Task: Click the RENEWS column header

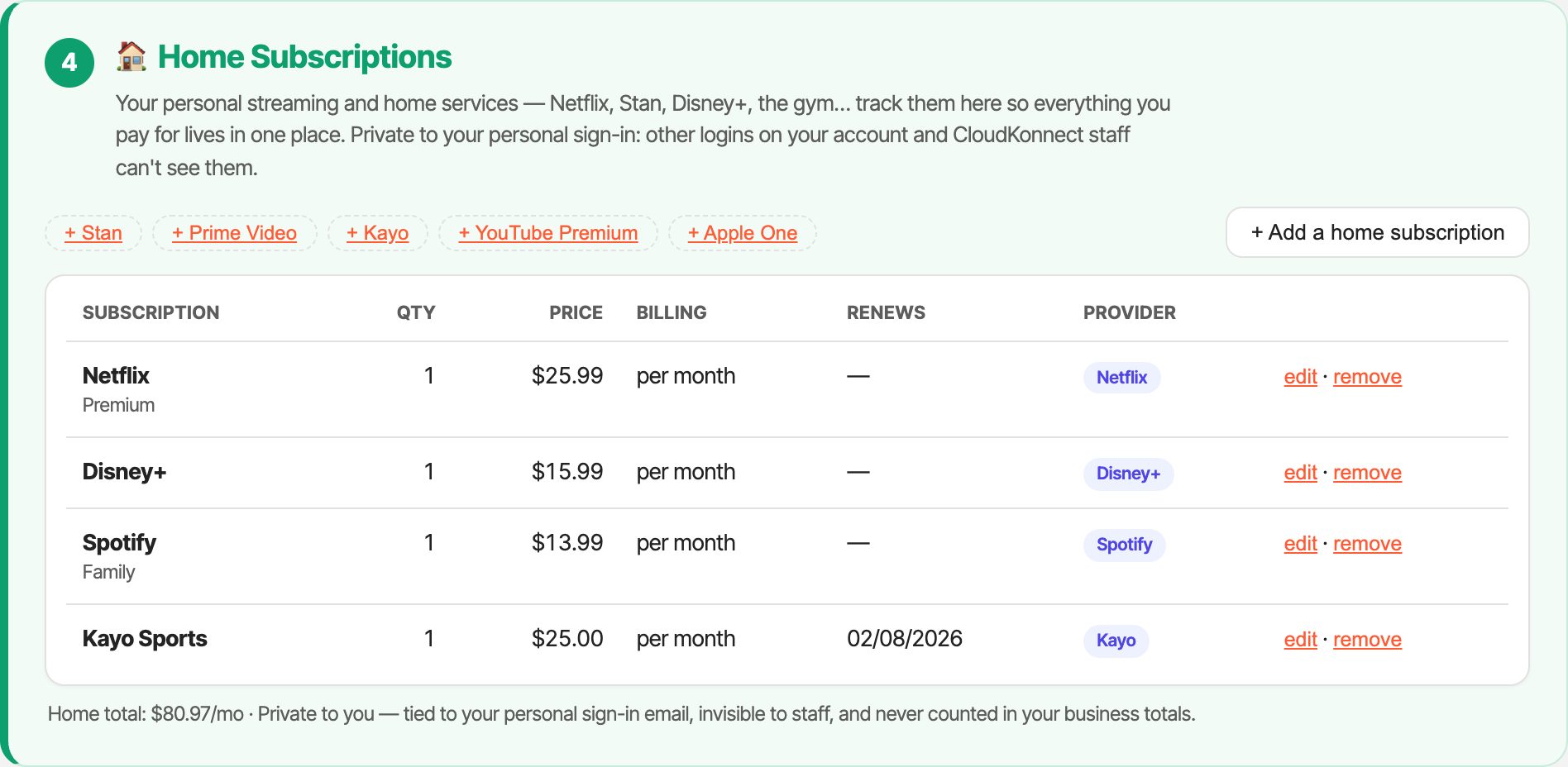Action: tap(886, 312)
